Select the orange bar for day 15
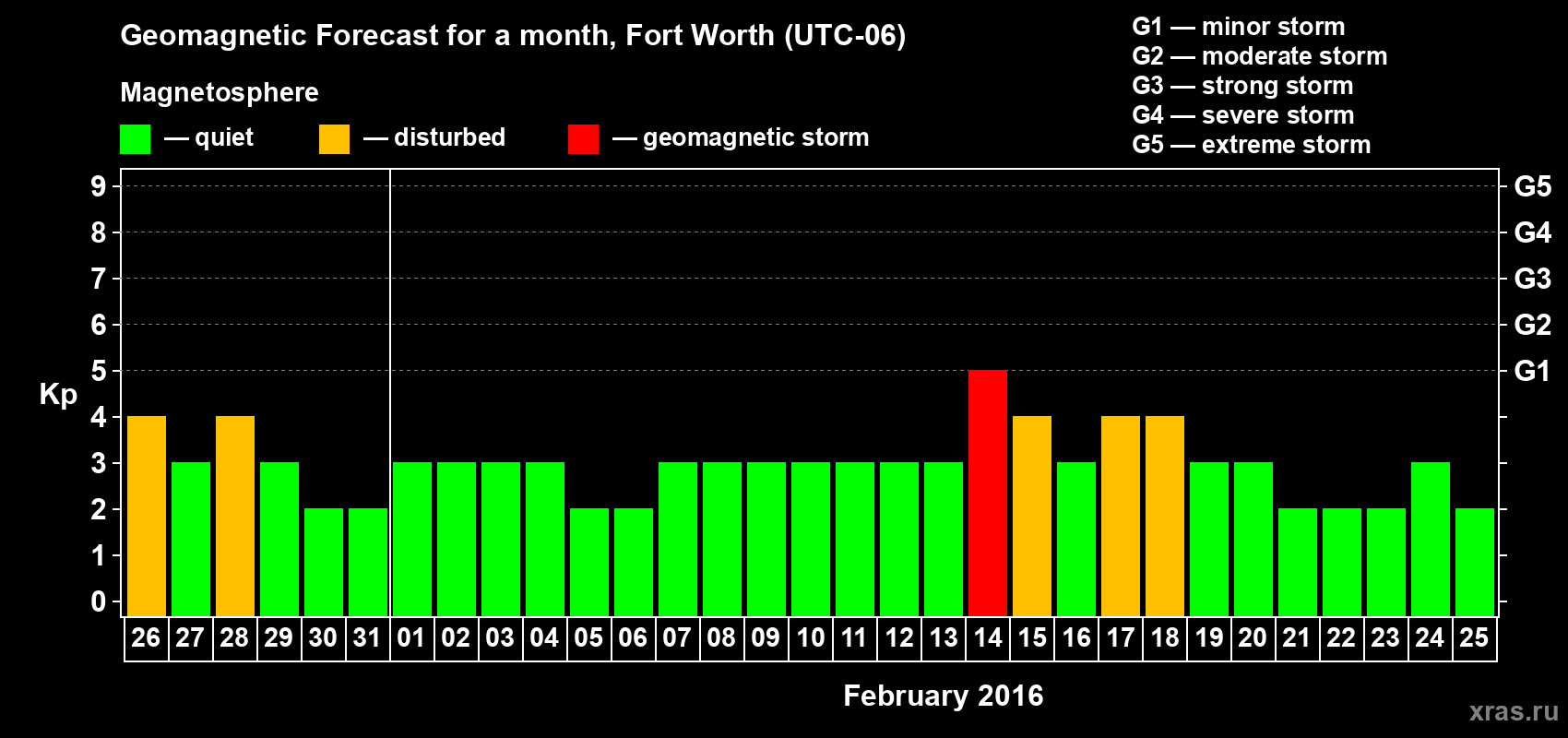The width and height of the screenshot is (1568, 738). (1032, 516)
